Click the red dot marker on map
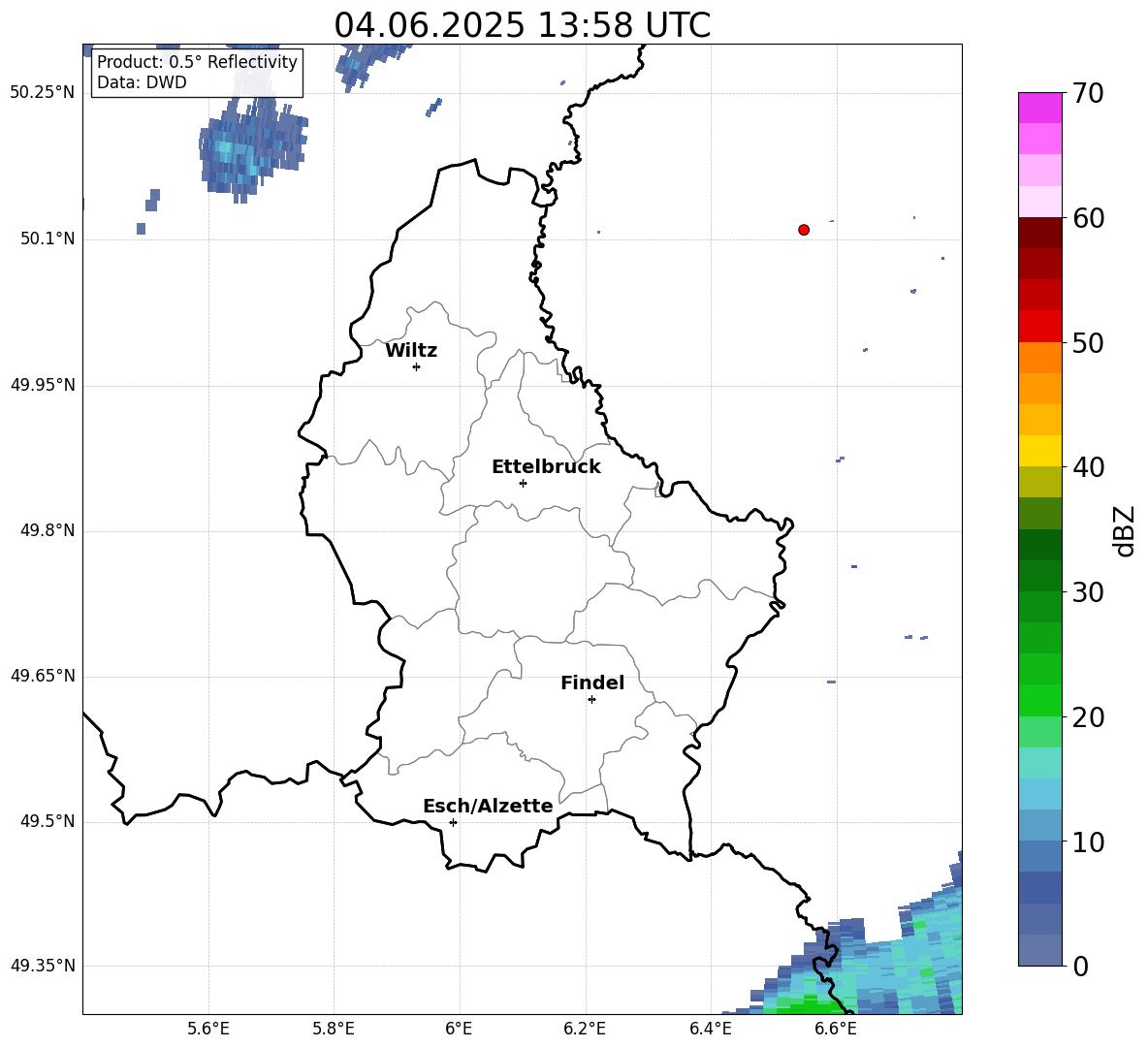 click(x=804, y=230)
